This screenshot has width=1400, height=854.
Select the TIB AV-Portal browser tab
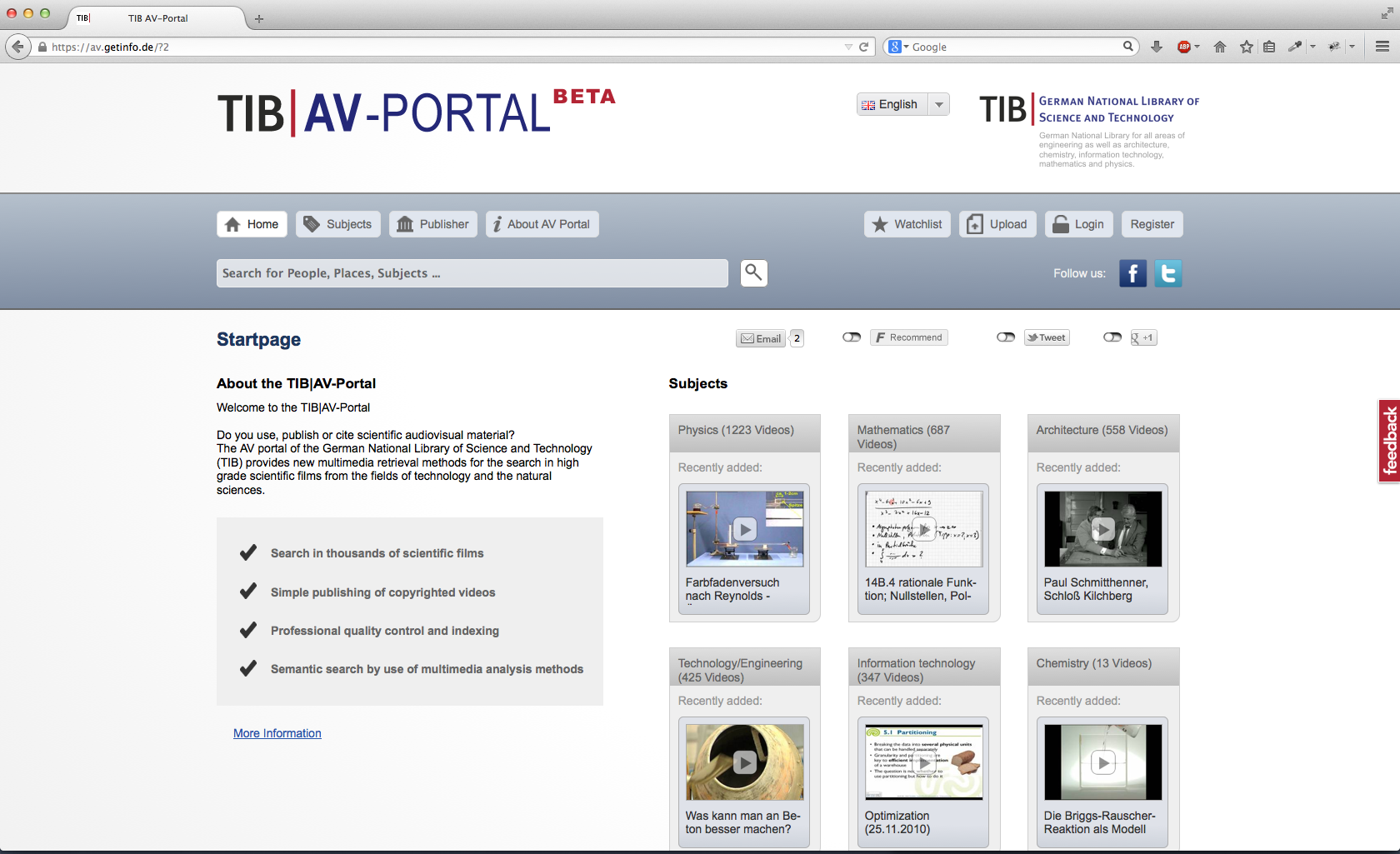click(x=157, y=18)
